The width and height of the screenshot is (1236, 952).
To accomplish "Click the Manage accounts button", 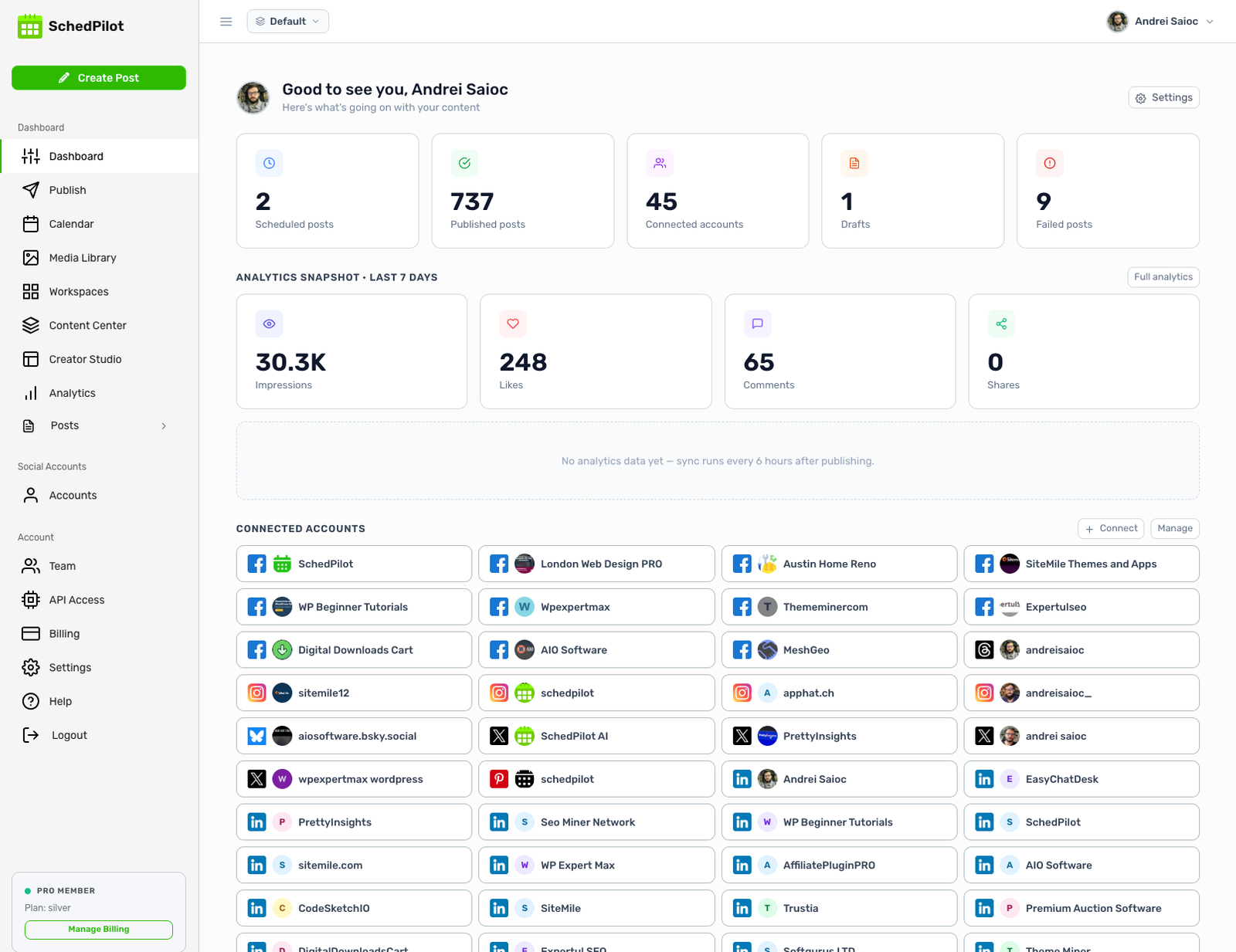I will pyautogui.click(x=1175, y=529).
